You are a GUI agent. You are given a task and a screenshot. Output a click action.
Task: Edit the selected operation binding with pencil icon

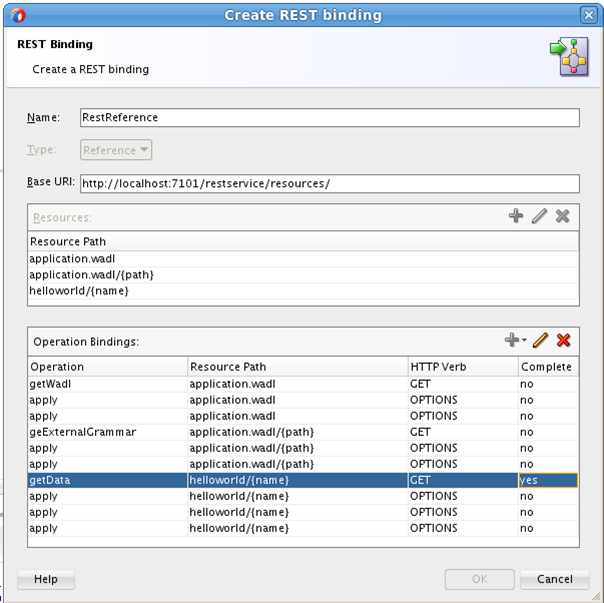[x=540, y=340]
